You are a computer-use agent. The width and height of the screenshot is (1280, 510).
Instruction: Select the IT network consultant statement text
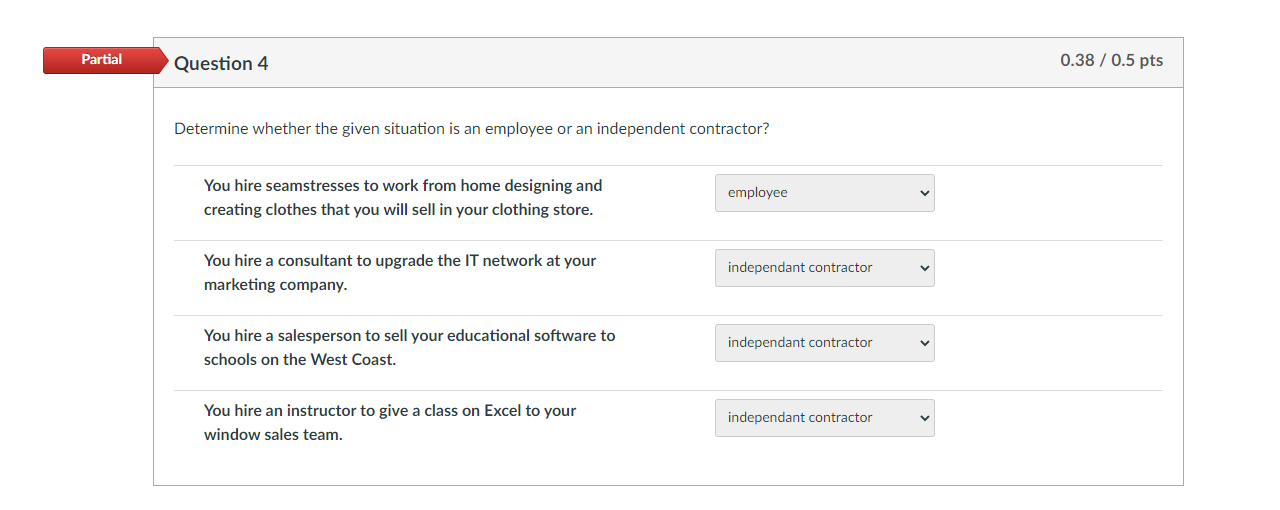tap(400, 273)
